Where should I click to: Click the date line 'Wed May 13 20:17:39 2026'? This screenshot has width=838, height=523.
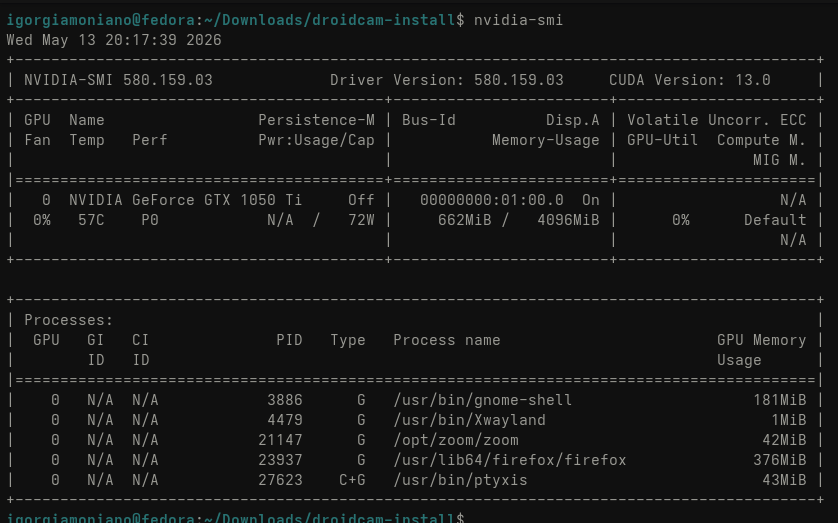pos(114,40)
